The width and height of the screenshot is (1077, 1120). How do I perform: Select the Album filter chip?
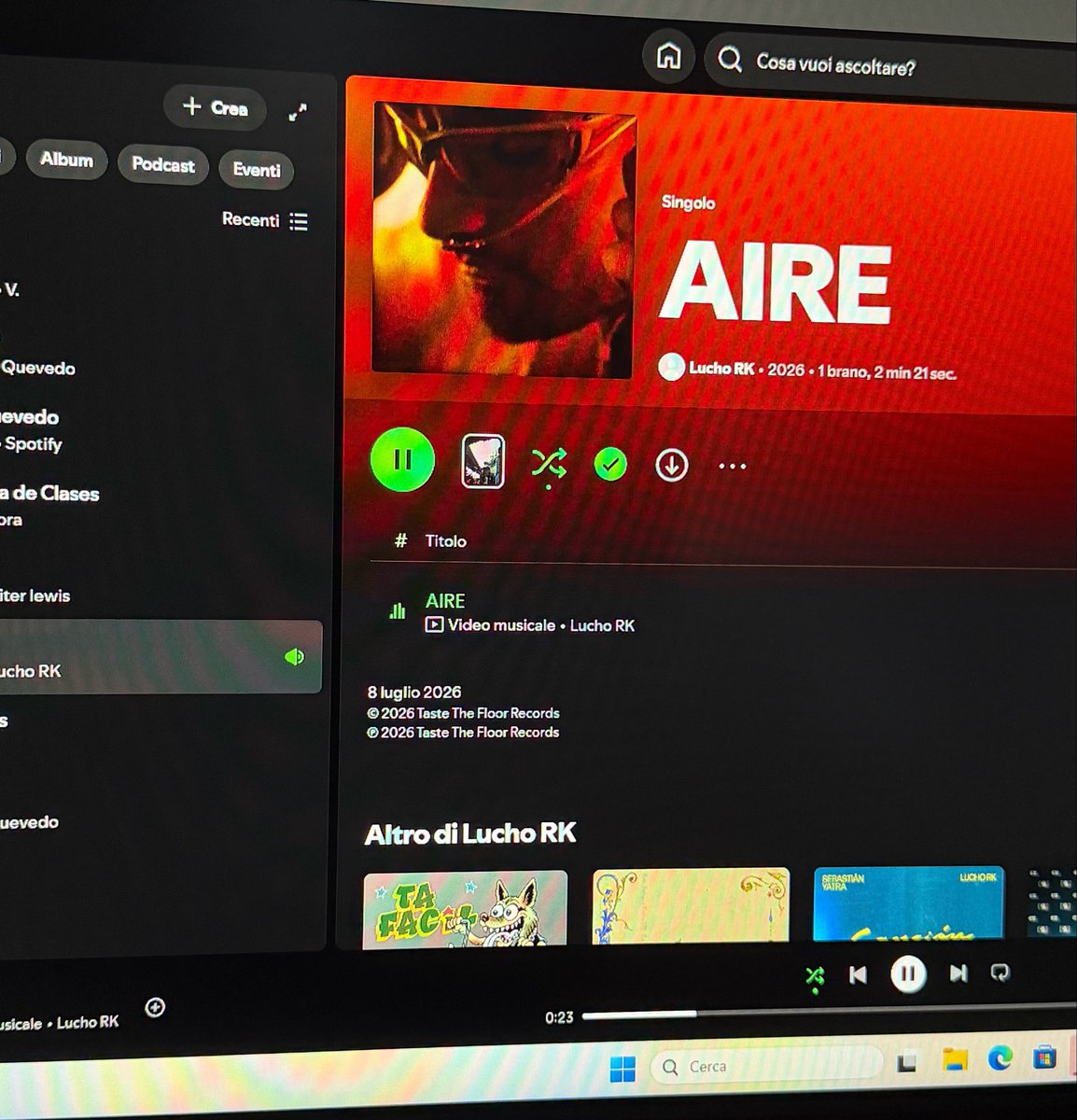(66, 160)
